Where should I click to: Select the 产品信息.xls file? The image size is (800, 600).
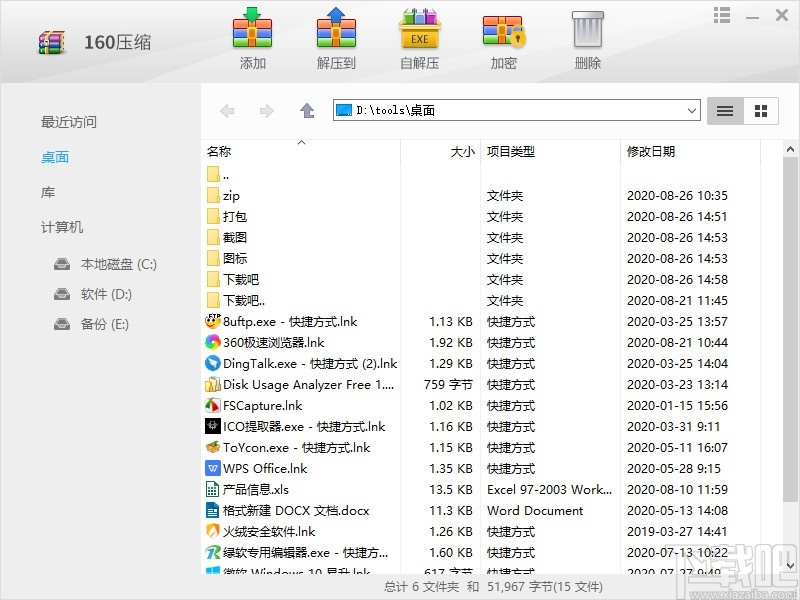(257, 489)
